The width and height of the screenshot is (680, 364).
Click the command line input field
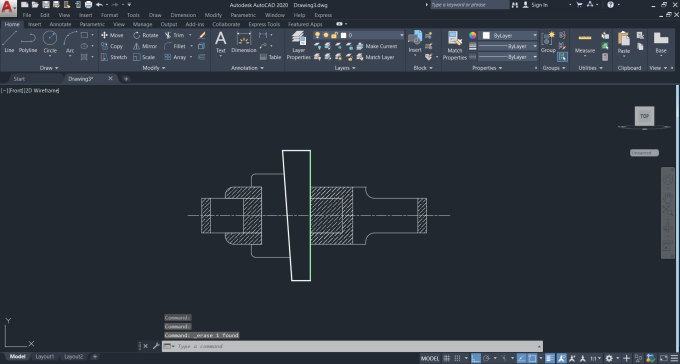click(356, 346)
